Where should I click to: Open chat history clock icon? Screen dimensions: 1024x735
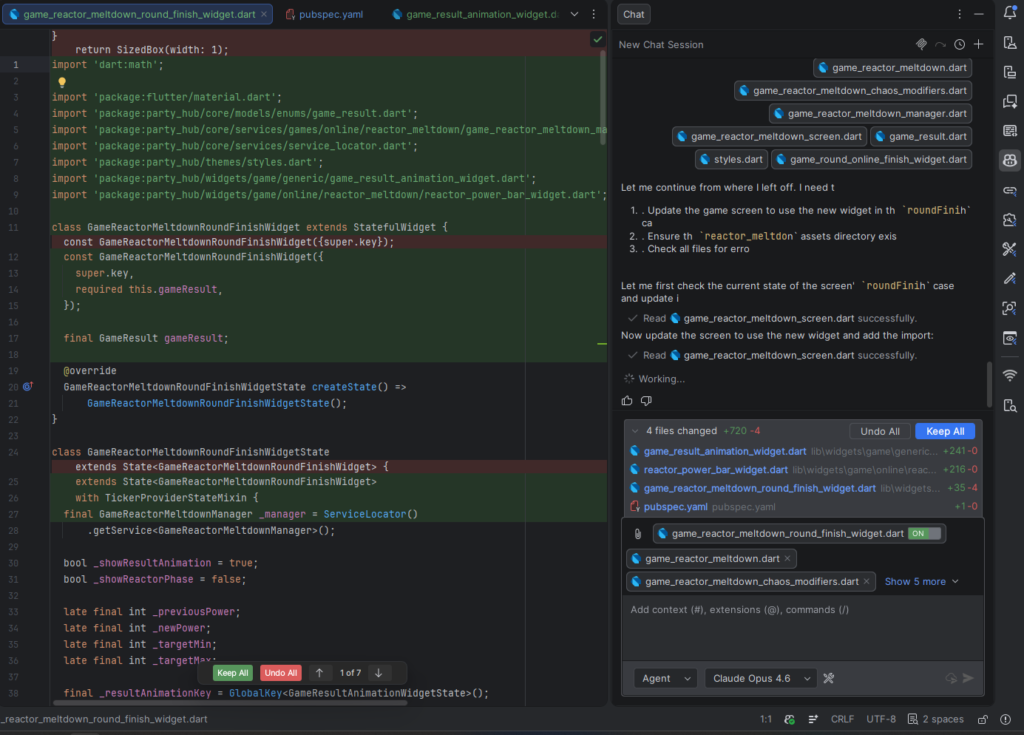960,44
